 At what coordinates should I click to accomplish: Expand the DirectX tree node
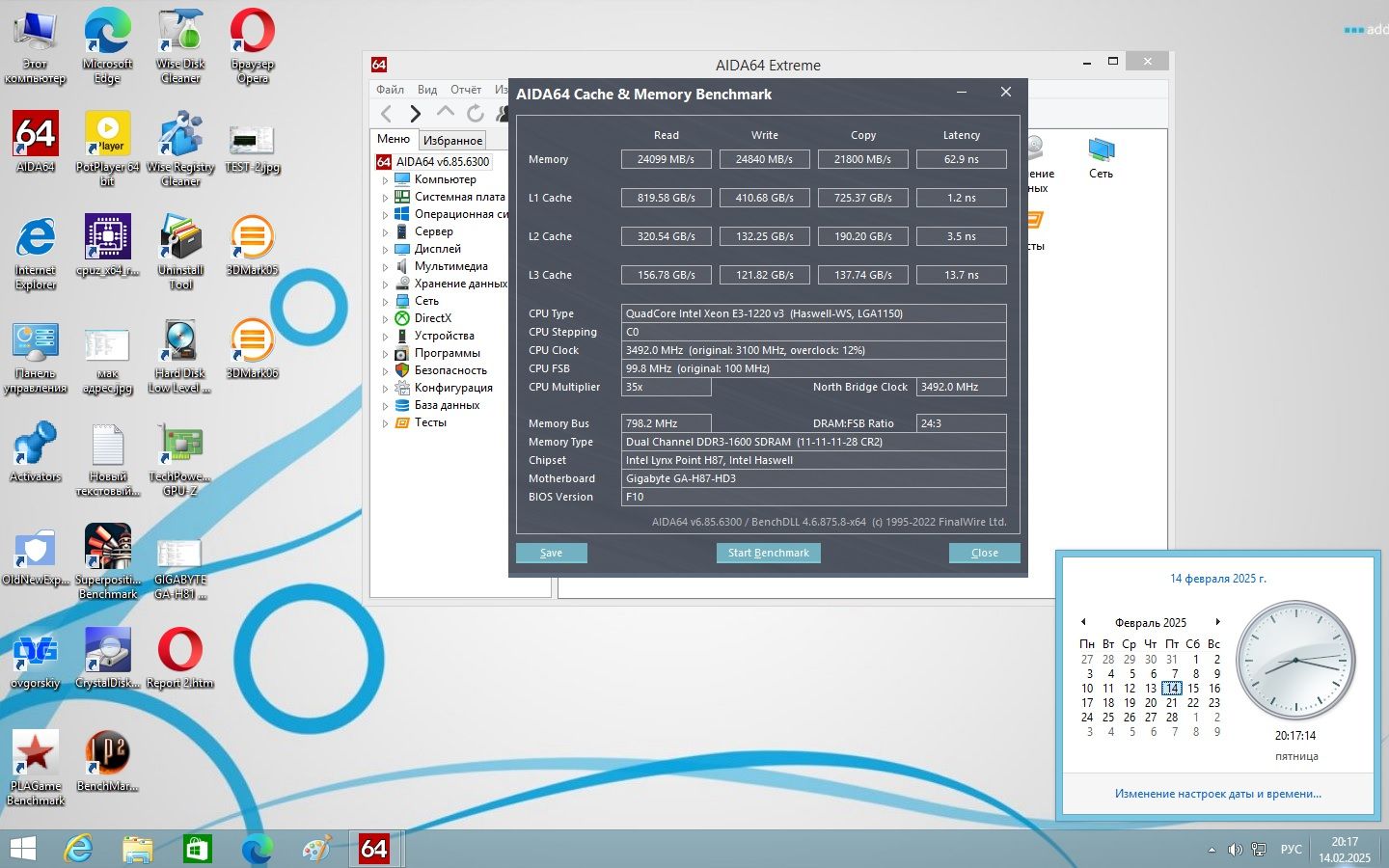click(385, 318)
